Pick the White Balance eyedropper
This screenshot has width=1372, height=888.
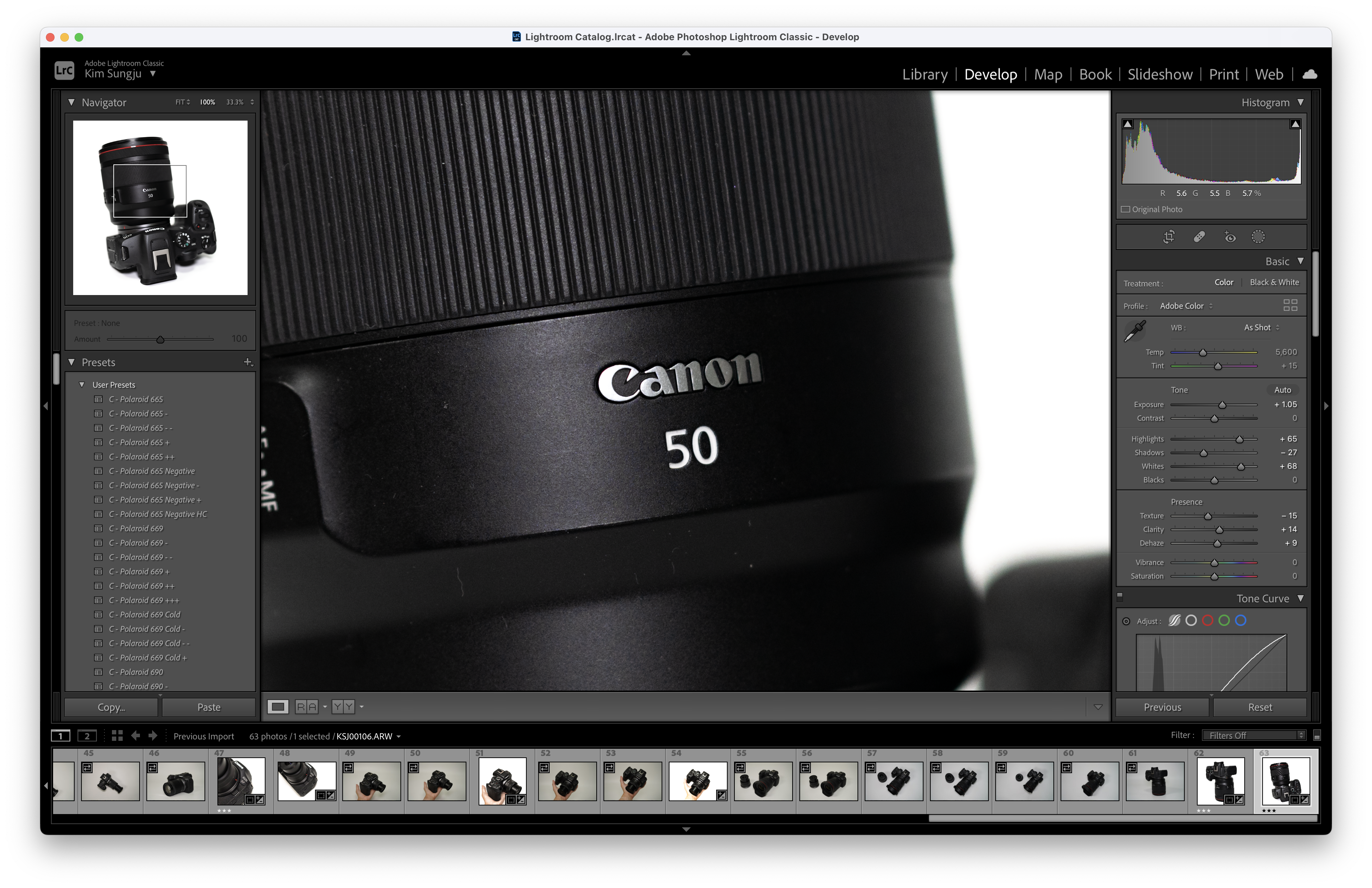[1134, 331]
